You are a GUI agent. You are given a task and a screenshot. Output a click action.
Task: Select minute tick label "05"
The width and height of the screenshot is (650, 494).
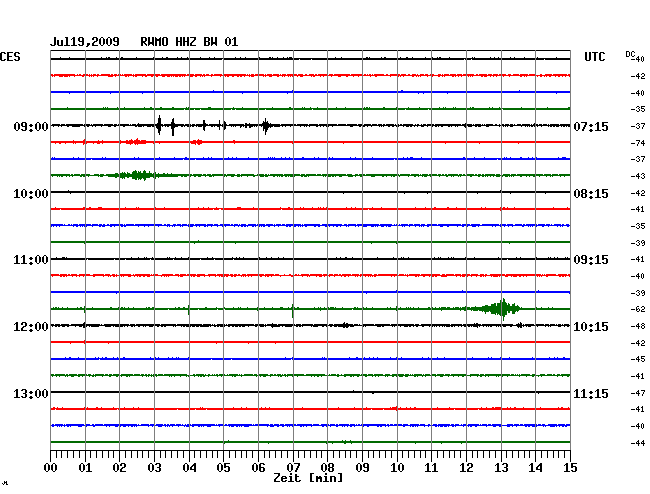tap(223, 468)
